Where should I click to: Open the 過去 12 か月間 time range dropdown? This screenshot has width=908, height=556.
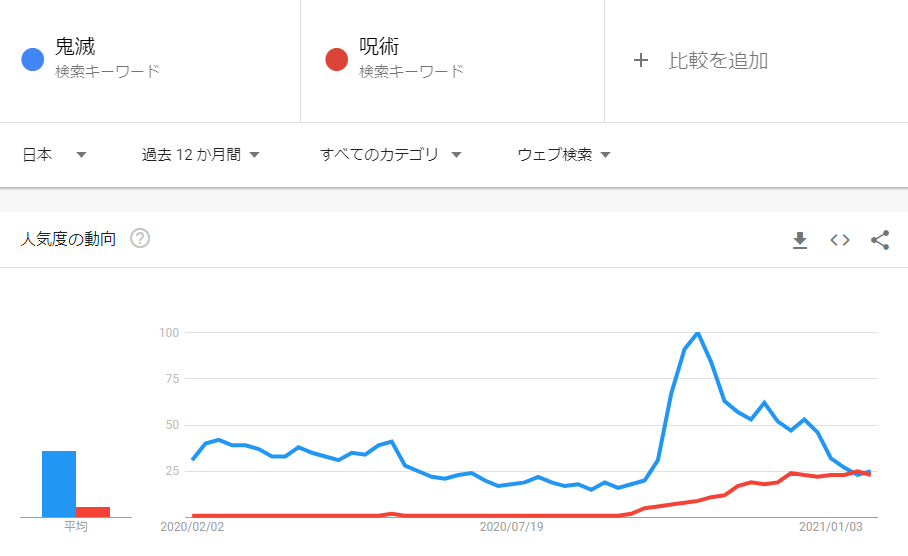(x=200, y=155)
